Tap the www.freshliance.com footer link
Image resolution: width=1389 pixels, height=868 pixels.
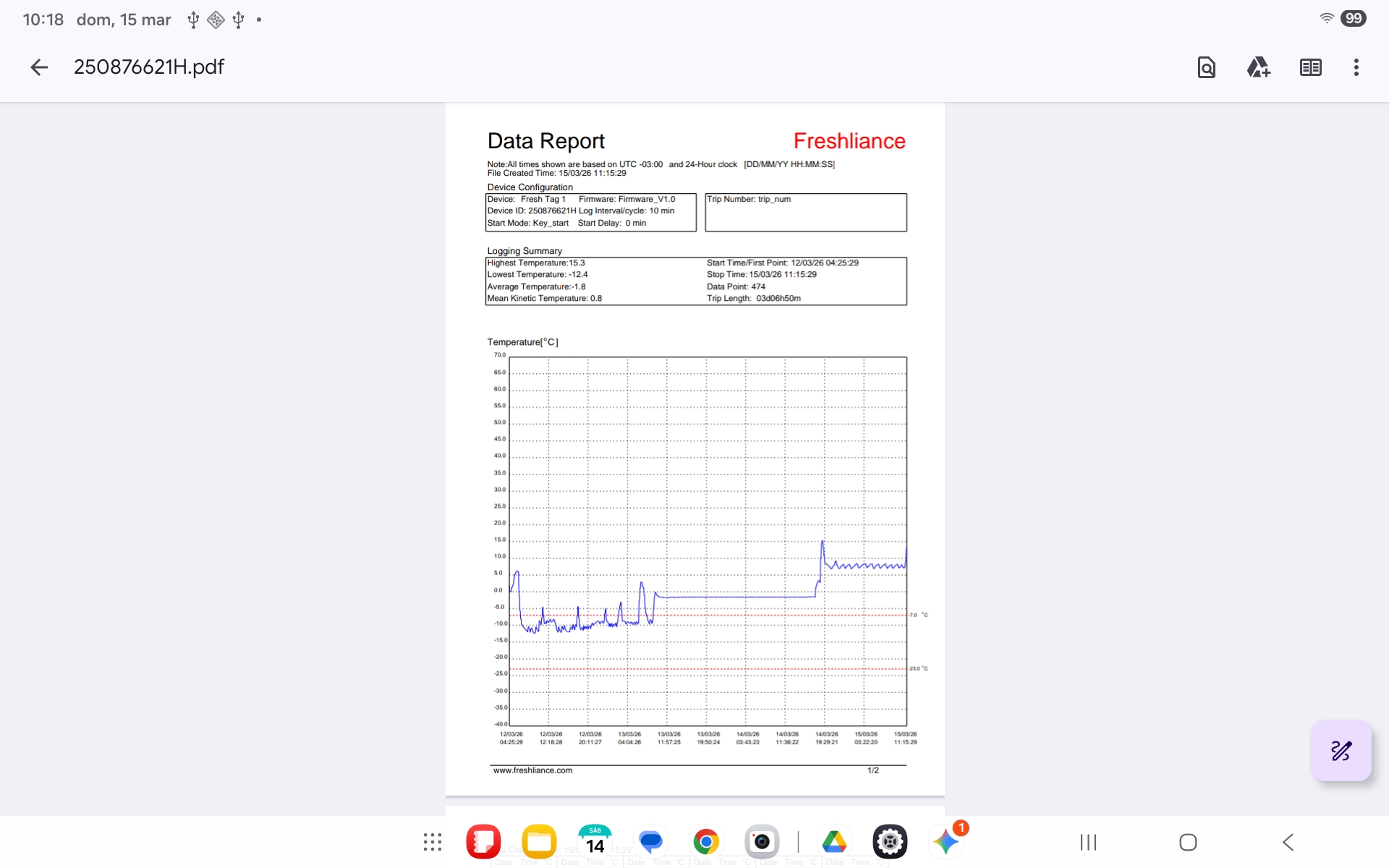pos(532,770)
